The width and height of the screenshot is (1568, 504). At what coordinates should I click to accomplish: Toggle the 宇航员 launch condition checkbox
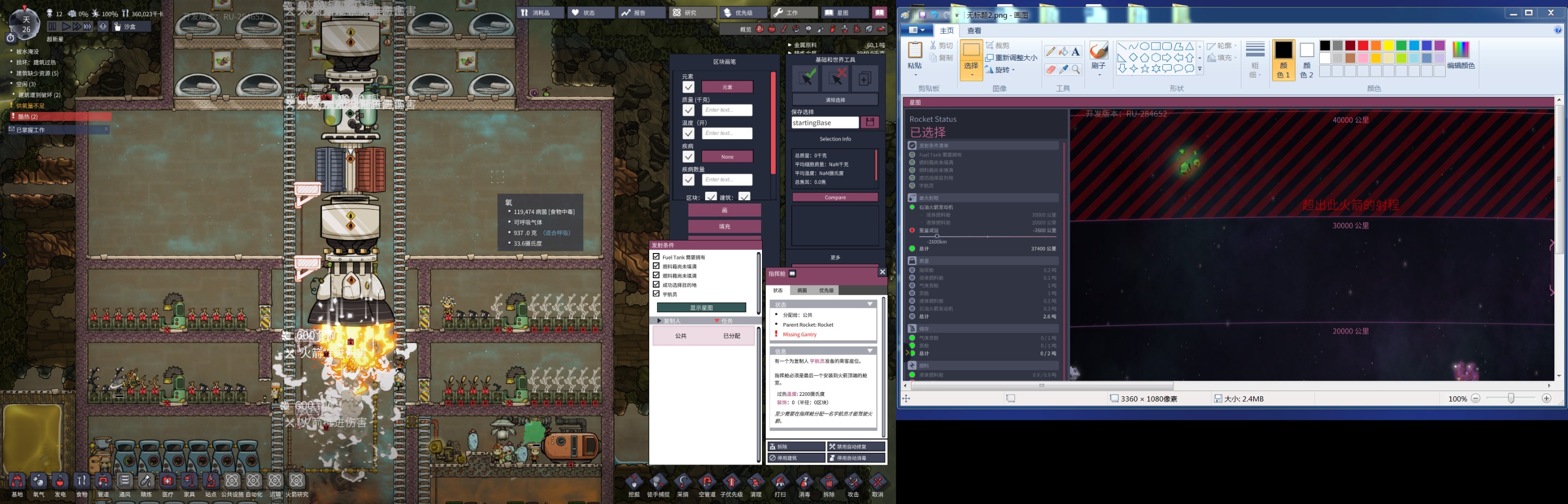[656, 293]
